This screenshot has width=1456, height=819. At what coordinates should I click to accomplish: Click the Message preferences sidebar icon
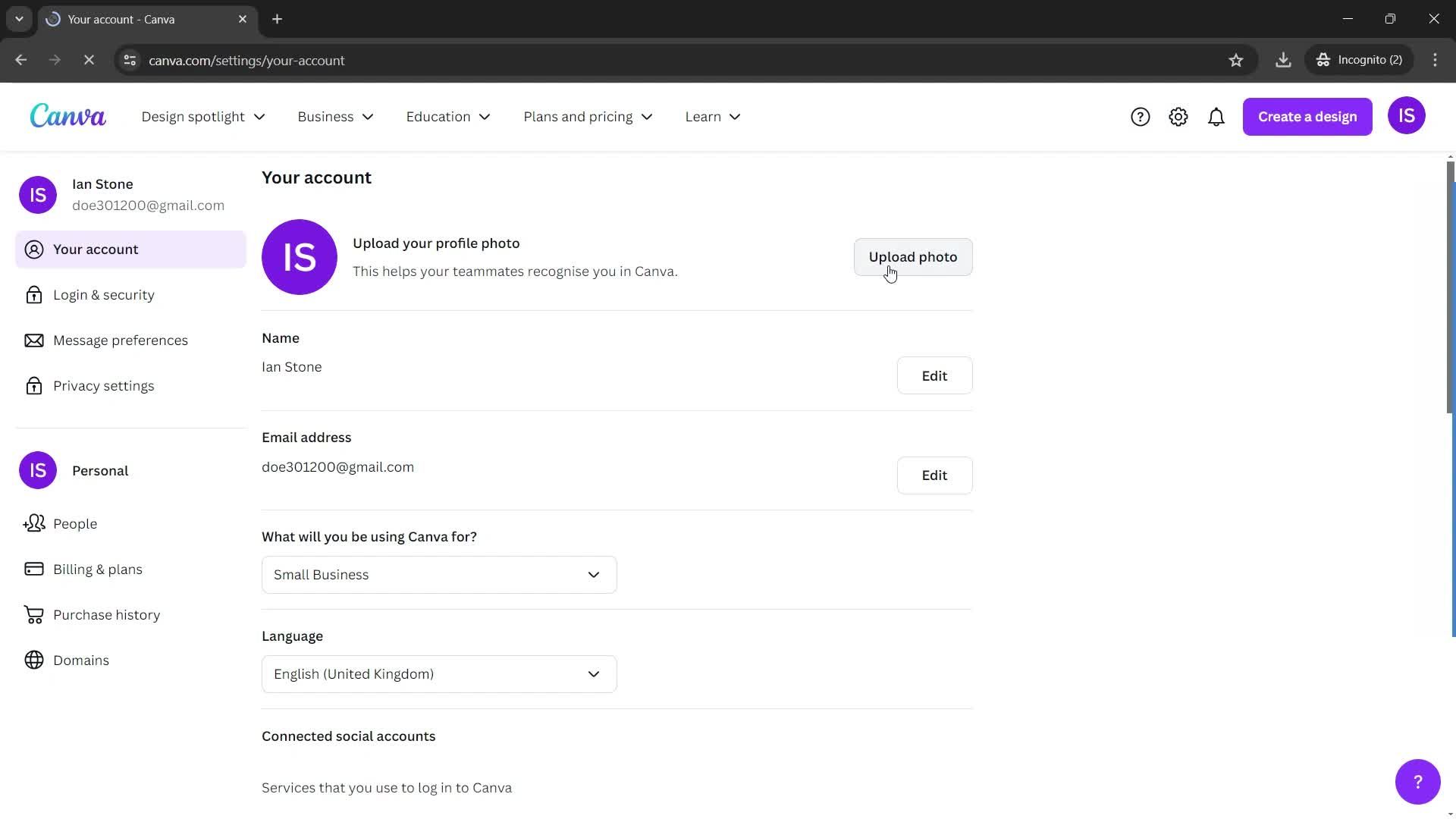click(x=33, y=340)
